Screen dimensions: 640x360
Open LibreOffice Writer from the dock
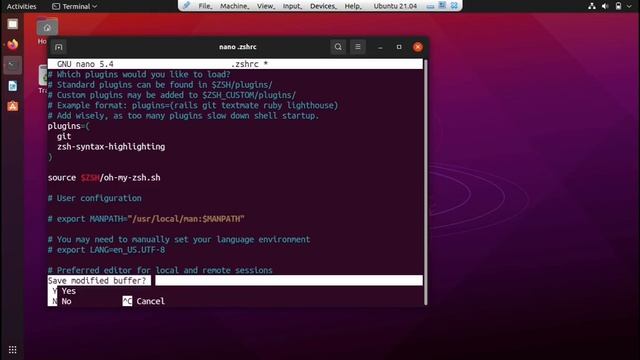(13, 86)
